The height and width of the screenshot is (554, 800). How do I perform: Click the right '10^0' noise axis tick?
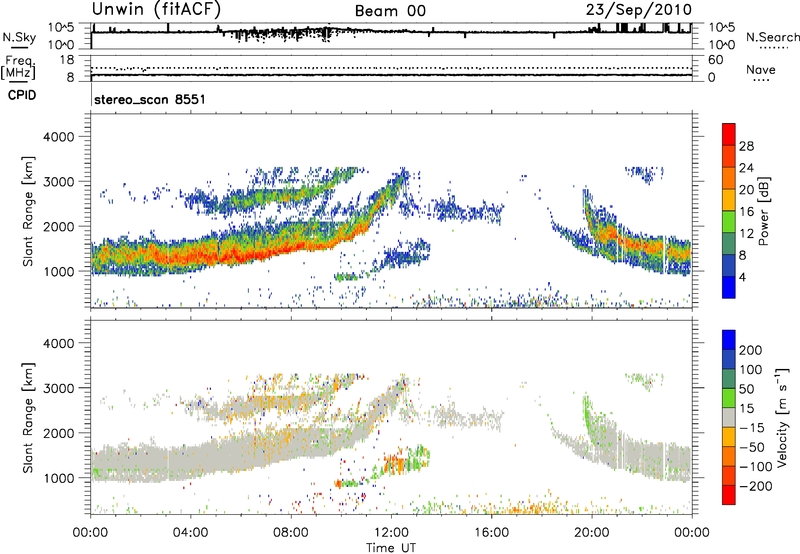pos(722,45)
